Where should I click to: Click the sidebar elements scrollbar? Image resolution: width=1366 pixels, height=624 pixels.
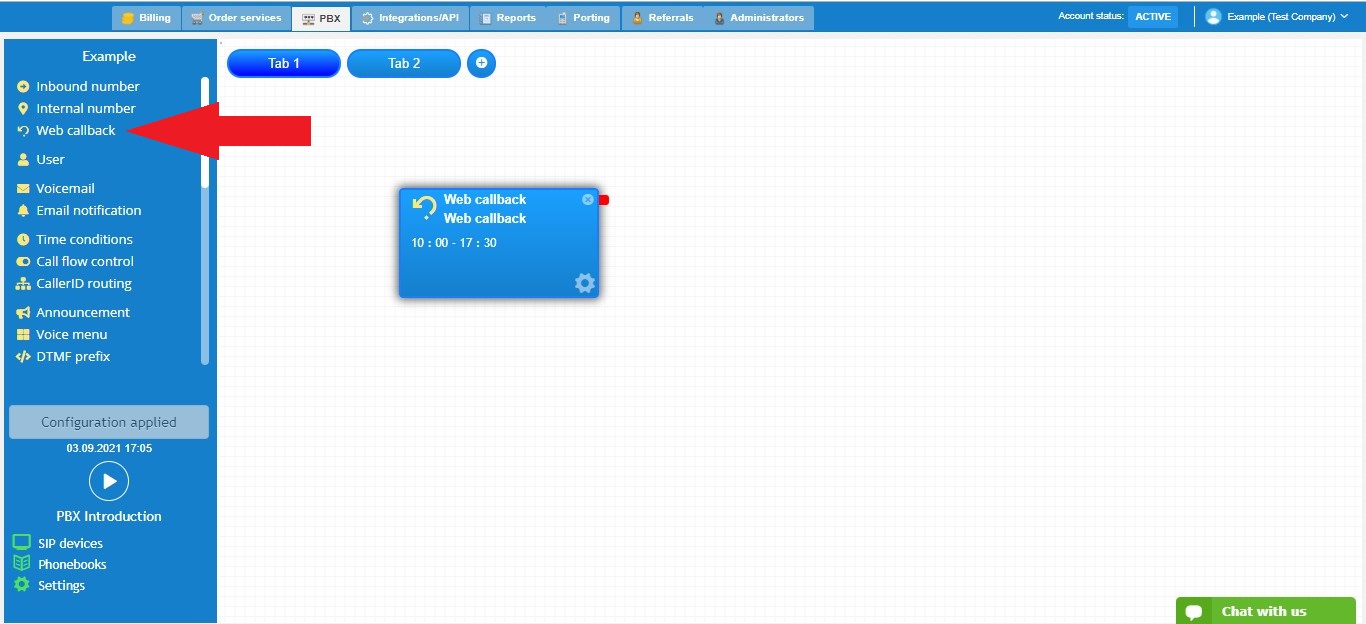[x=205, y=220]
